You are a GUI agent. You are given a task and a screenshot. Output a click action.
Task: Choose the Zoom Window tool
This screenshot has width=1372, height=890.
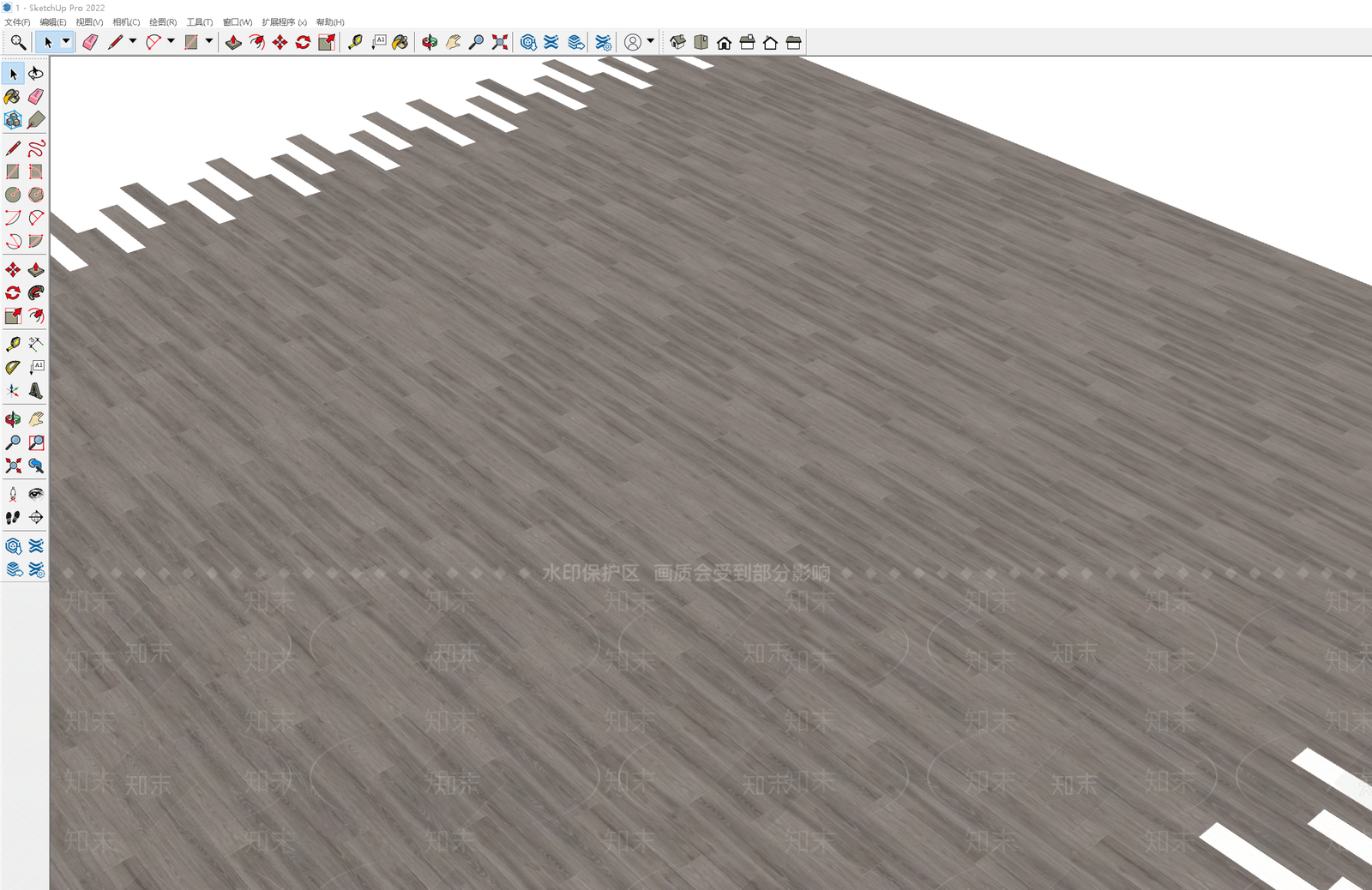(36, 442)
